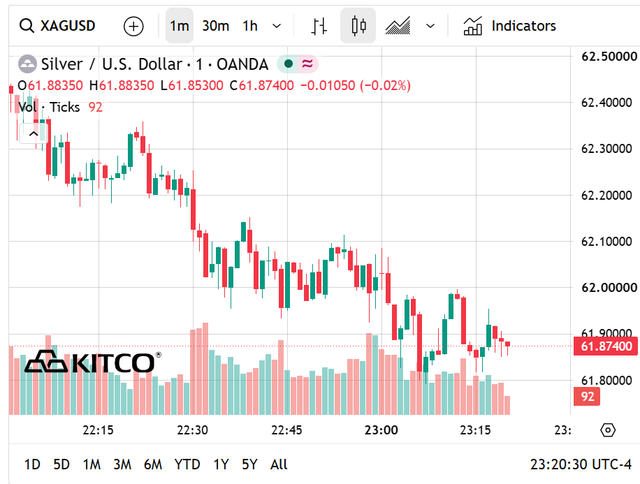Click the 61.87400 current price label

click(606, 346)
